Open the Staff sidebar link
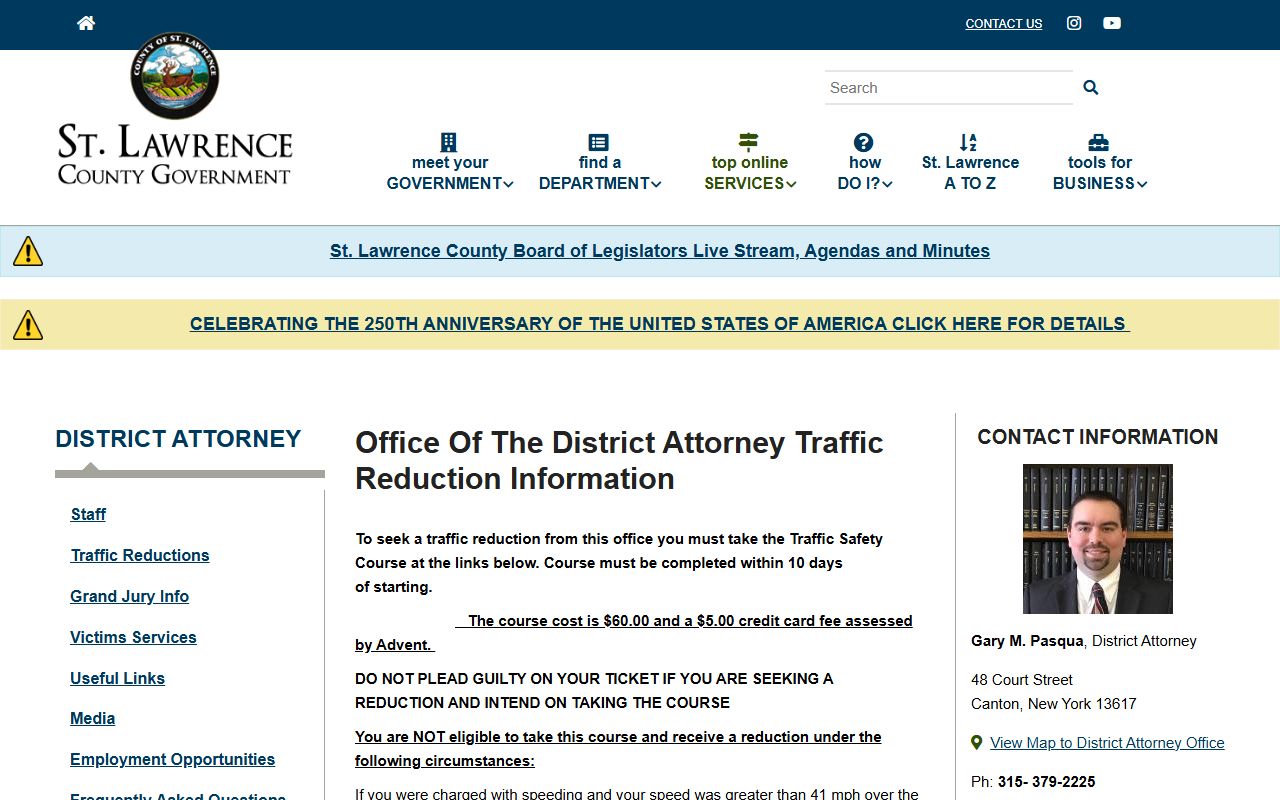The width and height of the screenshot is (1280, 800). click(88, 514)
